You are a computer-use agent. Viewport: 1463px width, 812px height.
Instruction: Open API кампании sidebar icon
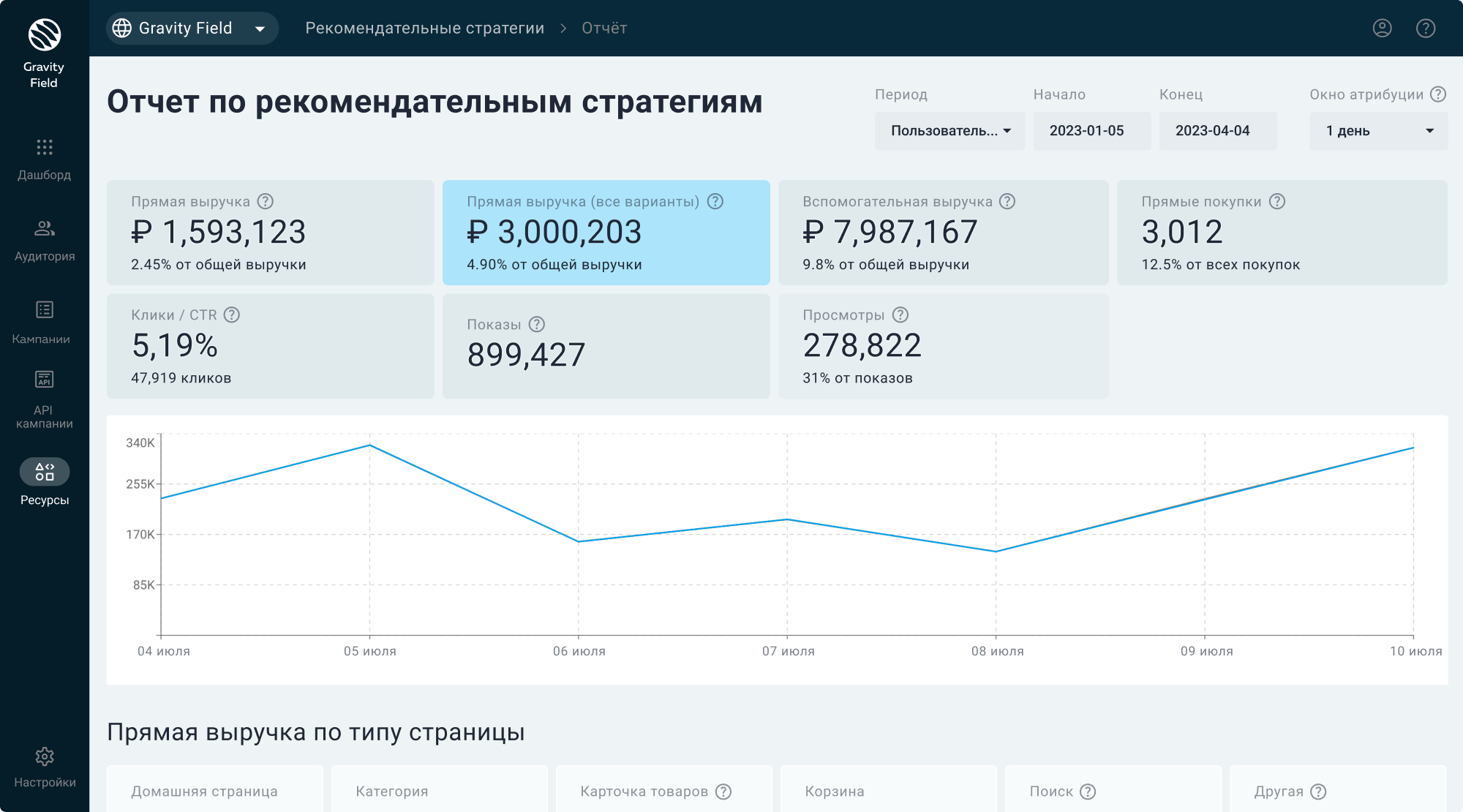[x=45, y=380]
